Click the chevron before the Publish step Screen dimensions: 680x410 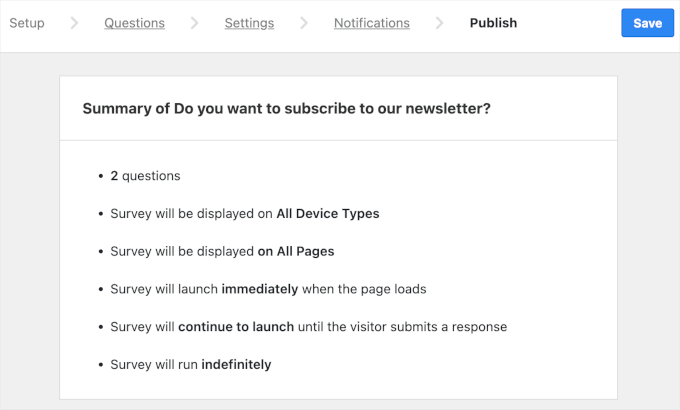pyautogui.click(x=440, y=23)
